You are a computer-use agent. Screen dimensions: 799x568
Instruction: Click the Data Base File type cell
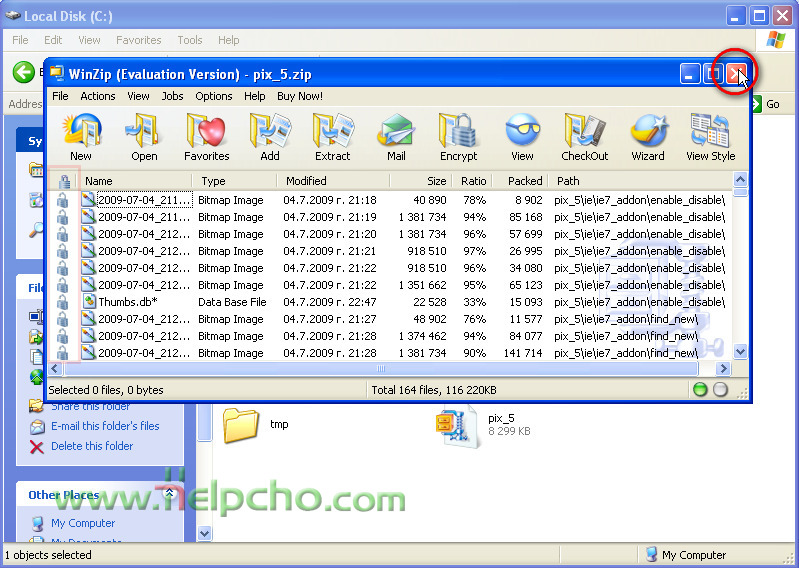tap(232, 302)
